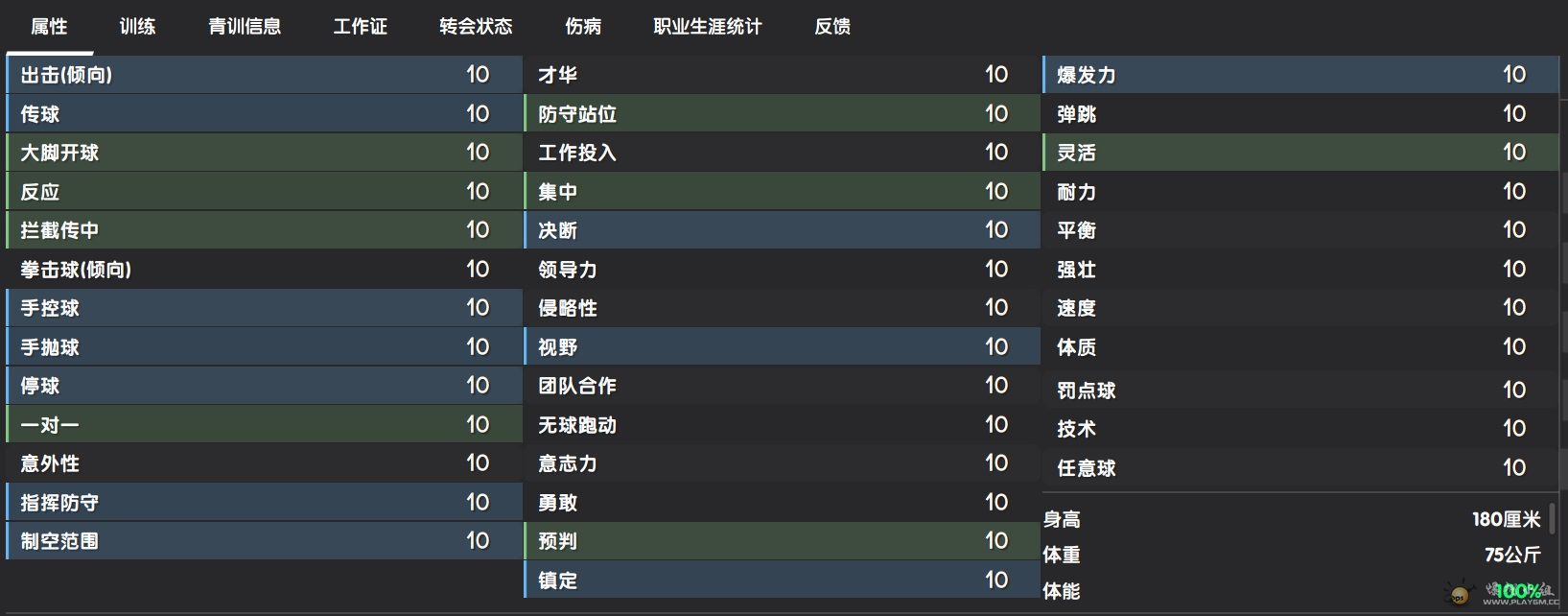This screenshot has width=1568, height=616.
Task: Click the 爆发力 attribute row
Action: 1299,75
